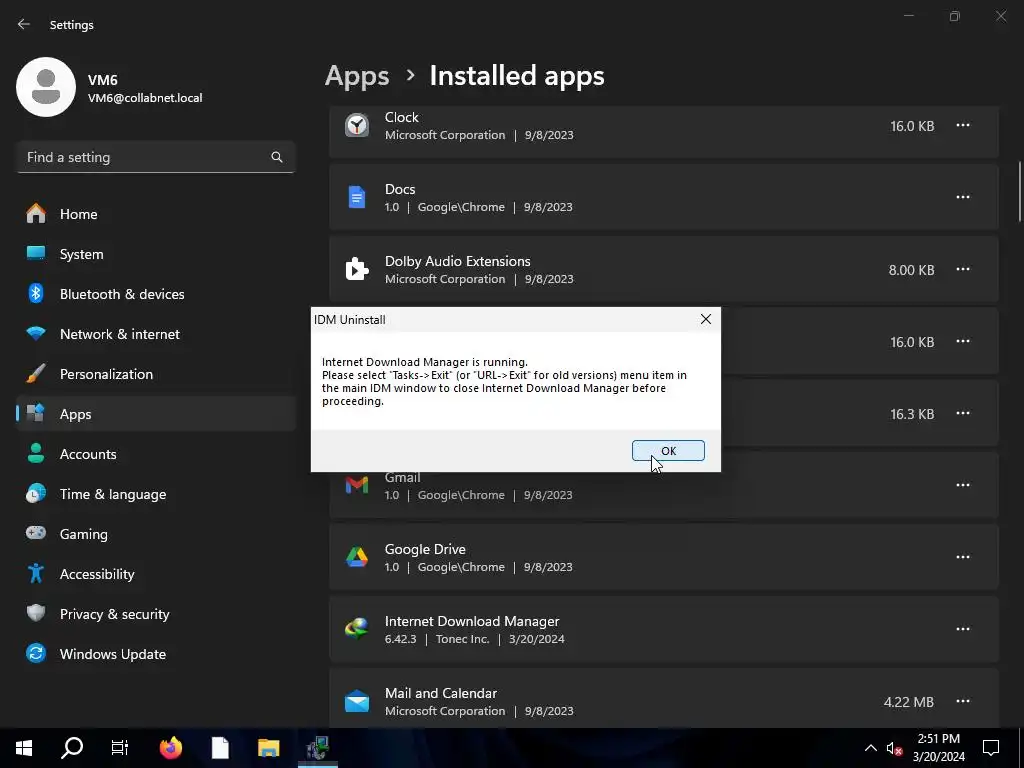Open Bluetooth & devices settings
Image resolution: width=1024 pixels, height=768 pixels.
coord(155,294)
